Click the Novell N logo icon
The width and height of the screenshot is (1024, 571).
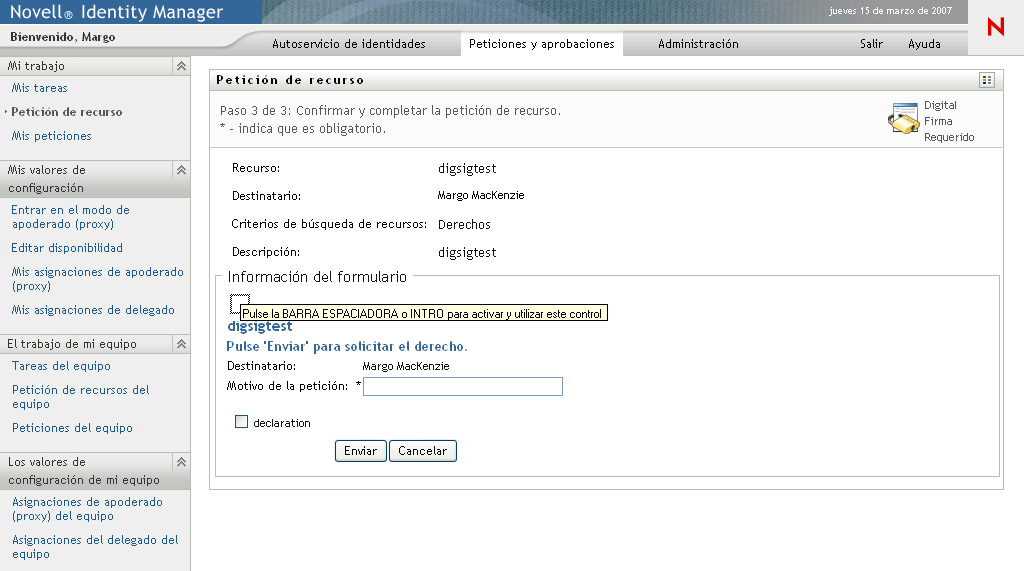pos(995,27)
